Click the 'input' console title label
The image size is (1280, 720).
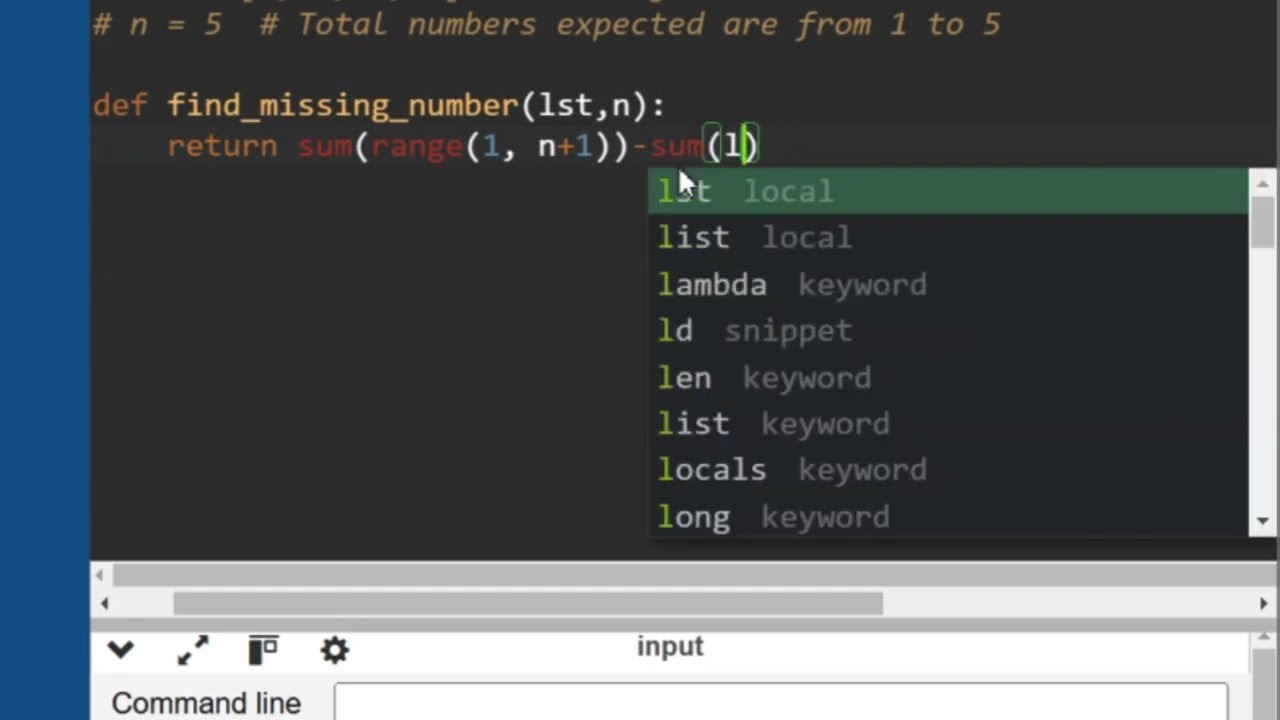pos(670,647)
